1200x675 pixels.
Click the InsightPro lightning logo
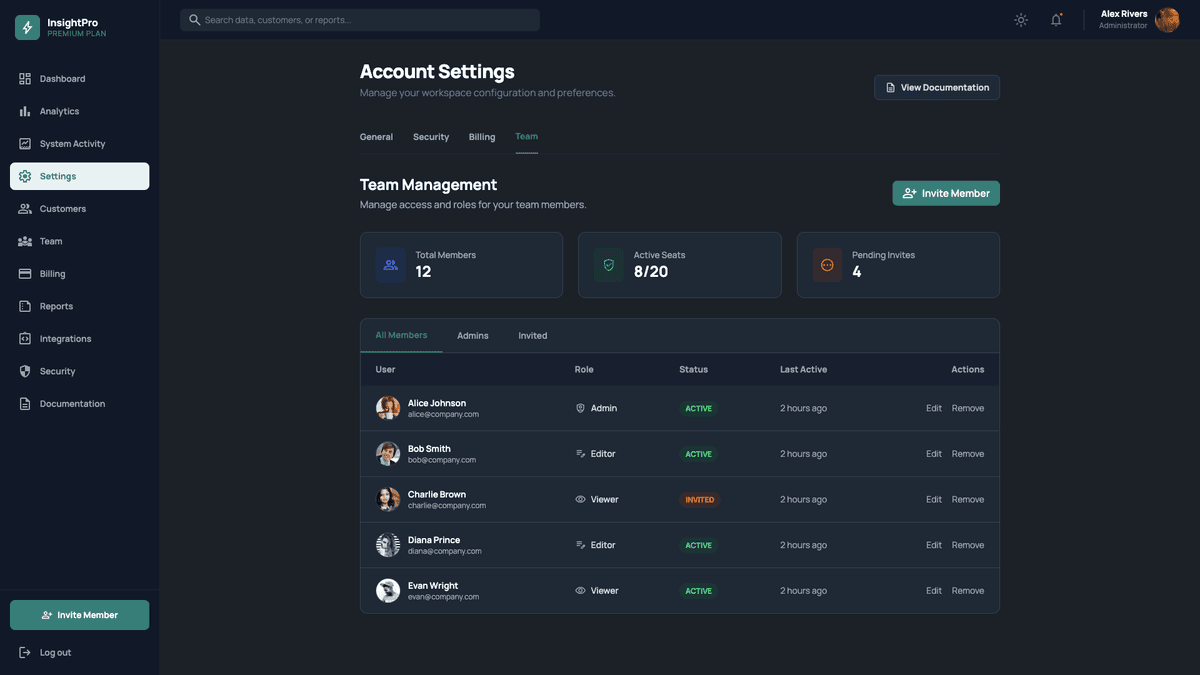[x=25, y=26]
